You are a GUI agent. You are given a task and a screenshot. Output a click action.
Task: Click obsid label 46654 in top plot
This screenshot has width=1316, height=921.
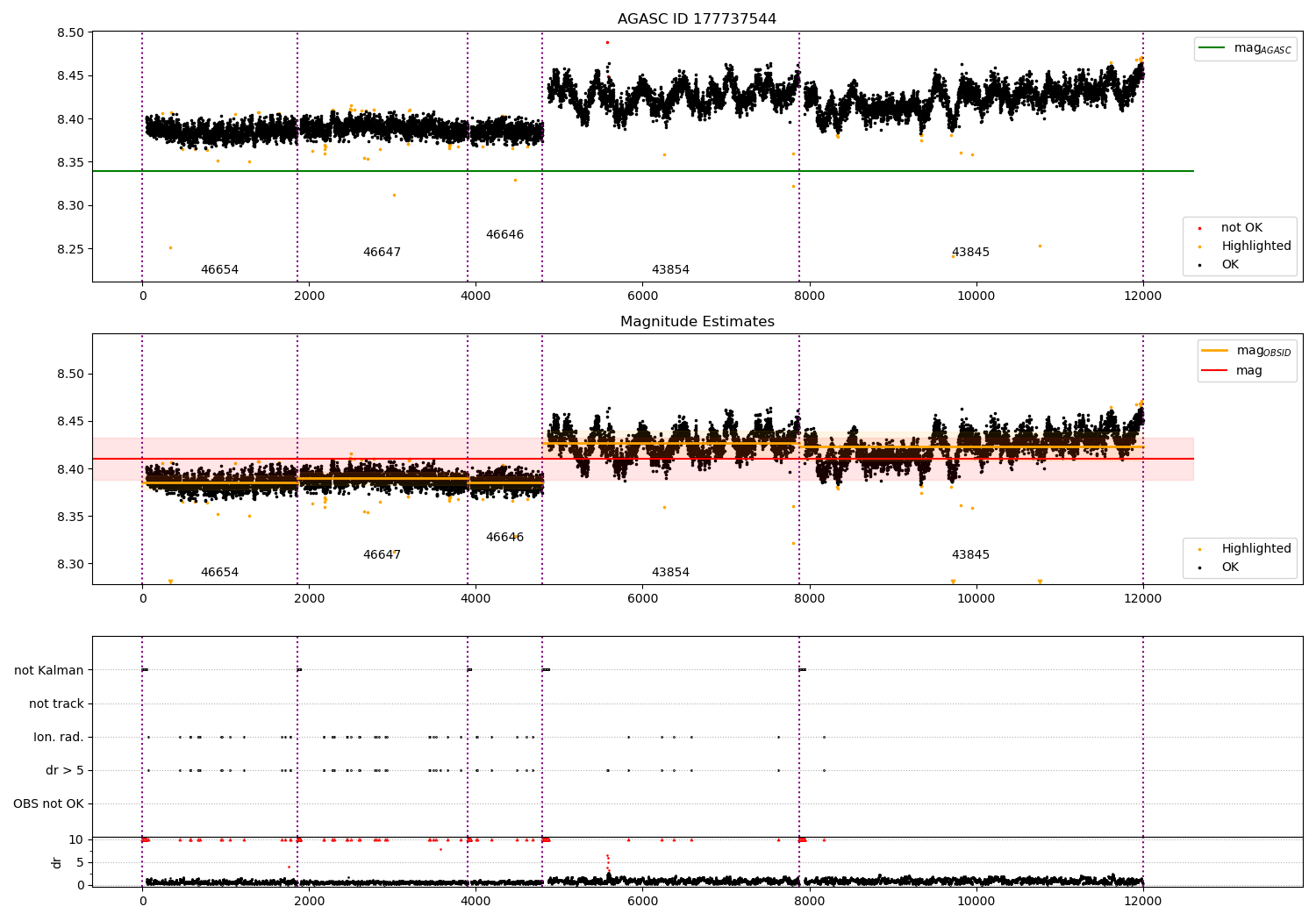click(x=219, y=270)
